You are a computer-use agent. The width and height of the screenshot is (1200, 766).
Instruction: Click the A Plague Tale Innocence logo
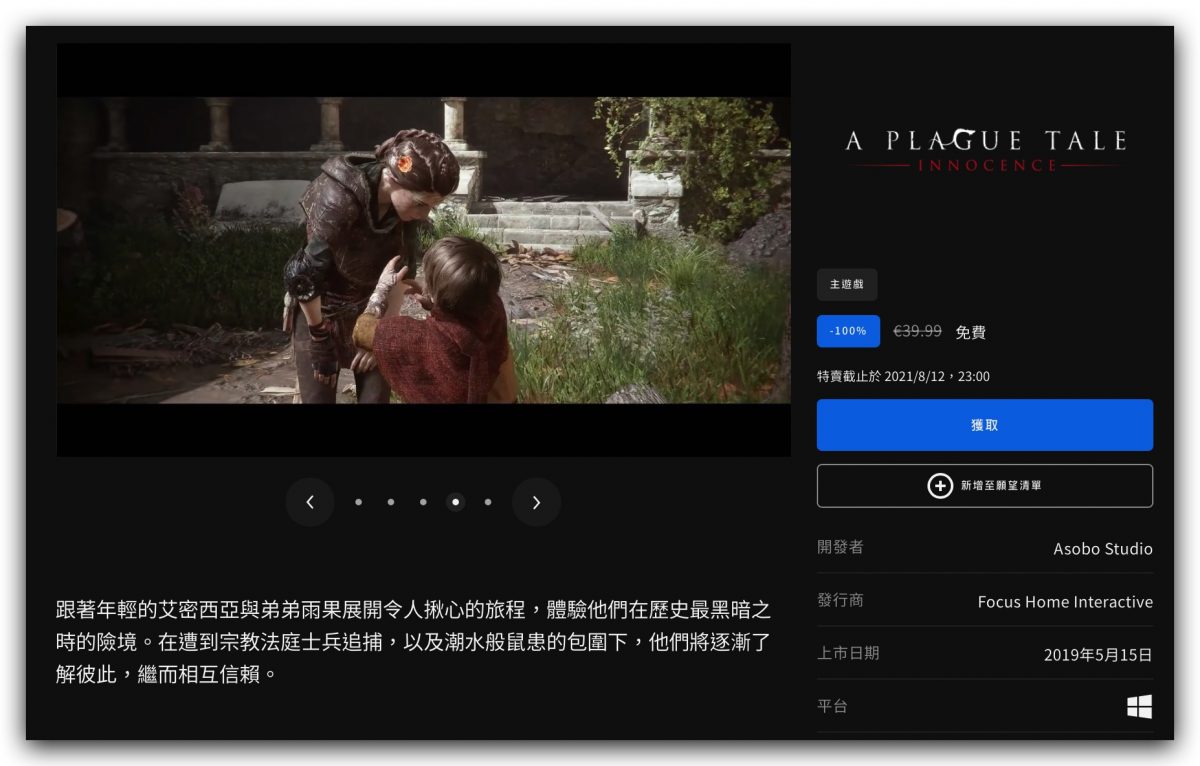coord(985,150)
